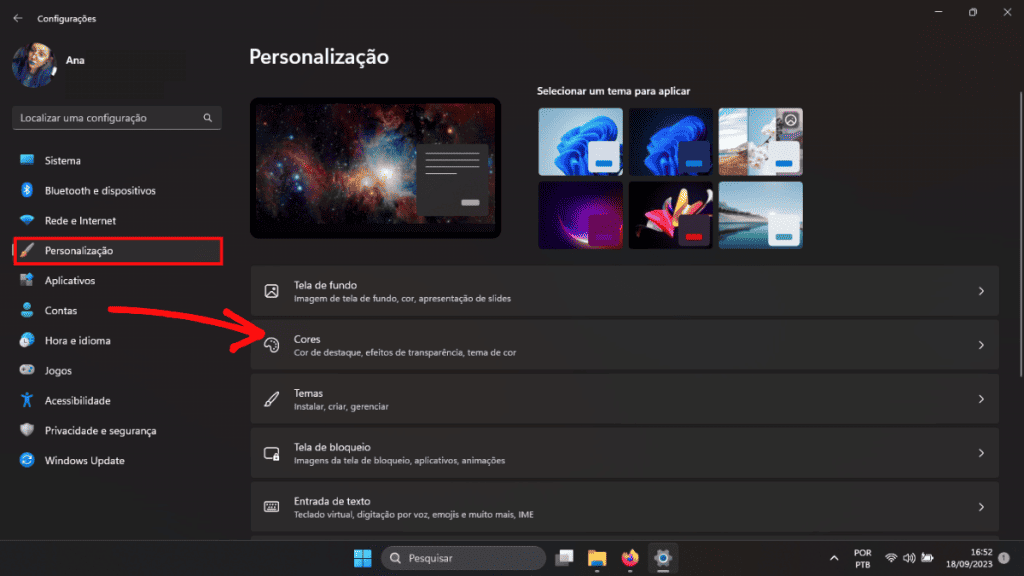Click the settings page vertical scrollbar
This screenshot has height=576, width=1024.
(x=1021, y=234)
